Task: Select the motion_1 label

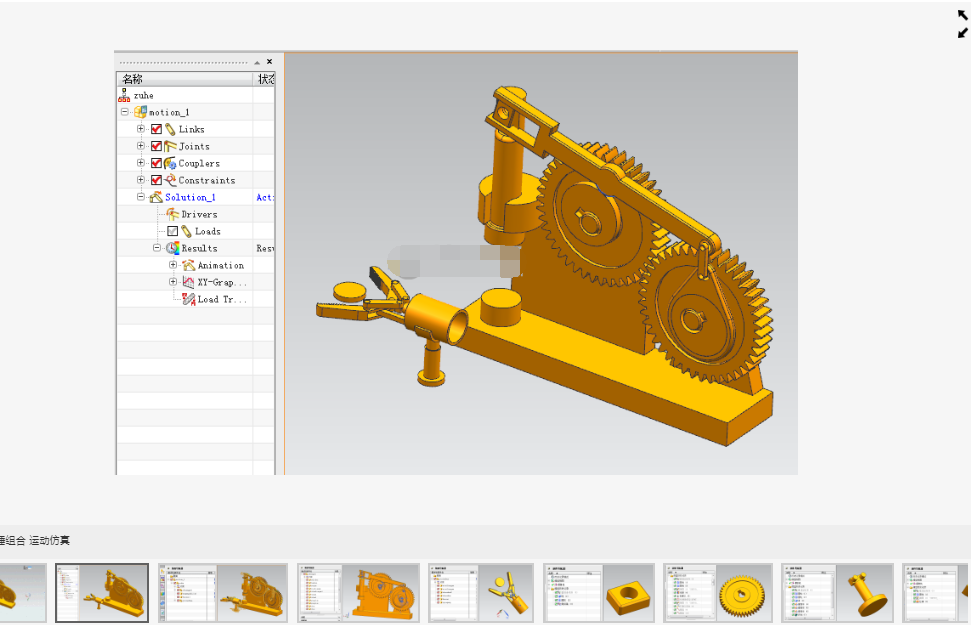Action: click(169, 113)
